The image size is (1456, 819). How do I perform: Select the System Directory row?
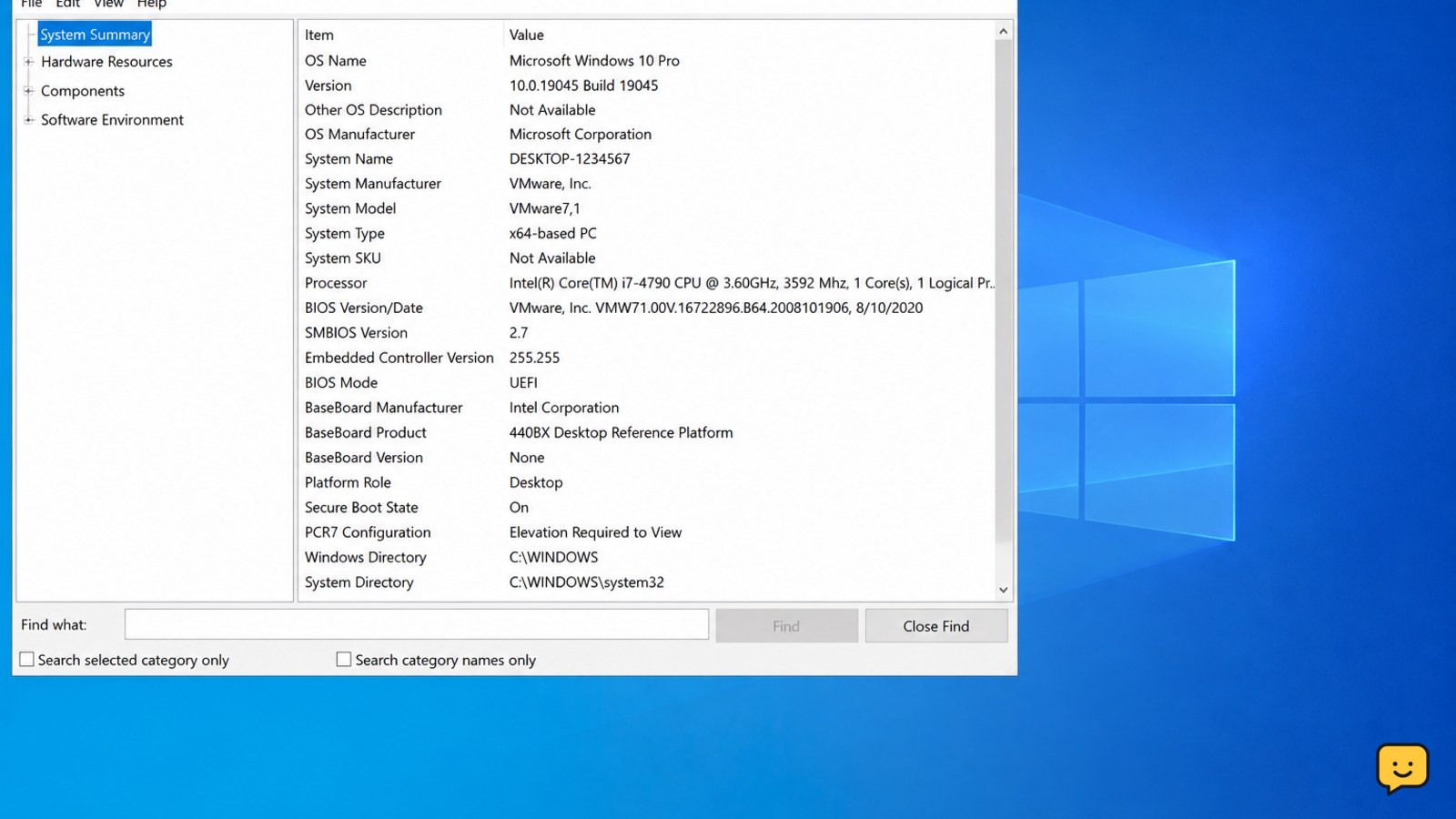[x=647, y=582]
